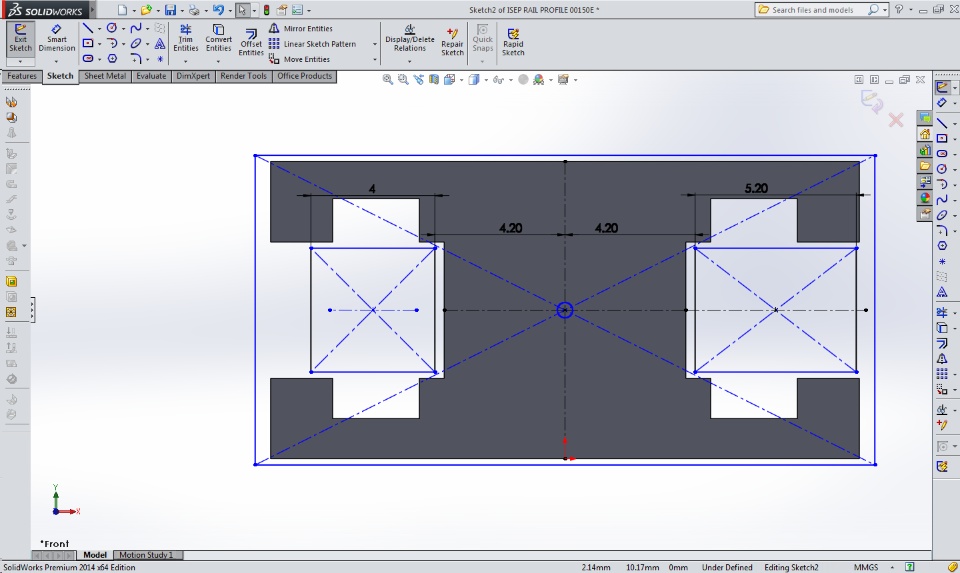Click the Apply Scene icon in view toolbar
960x573 pixels.
pyautogui.click(x=539, y=80)
